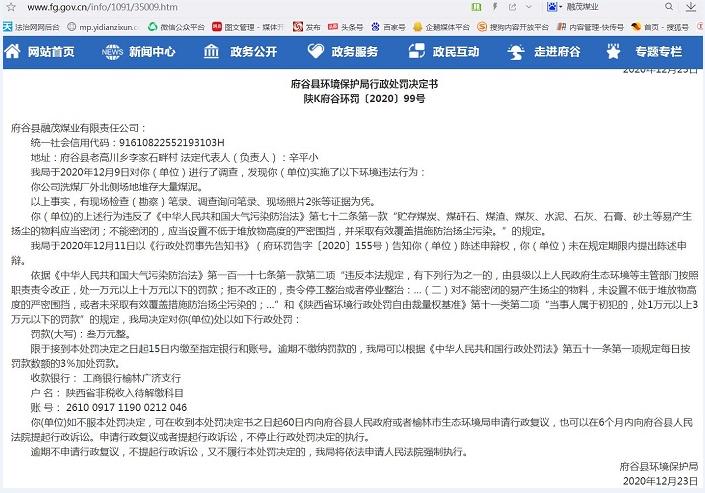Open the green reader mode book icon
The width and height of the screenshot is (705, 493).
click(x=475, y=8)
